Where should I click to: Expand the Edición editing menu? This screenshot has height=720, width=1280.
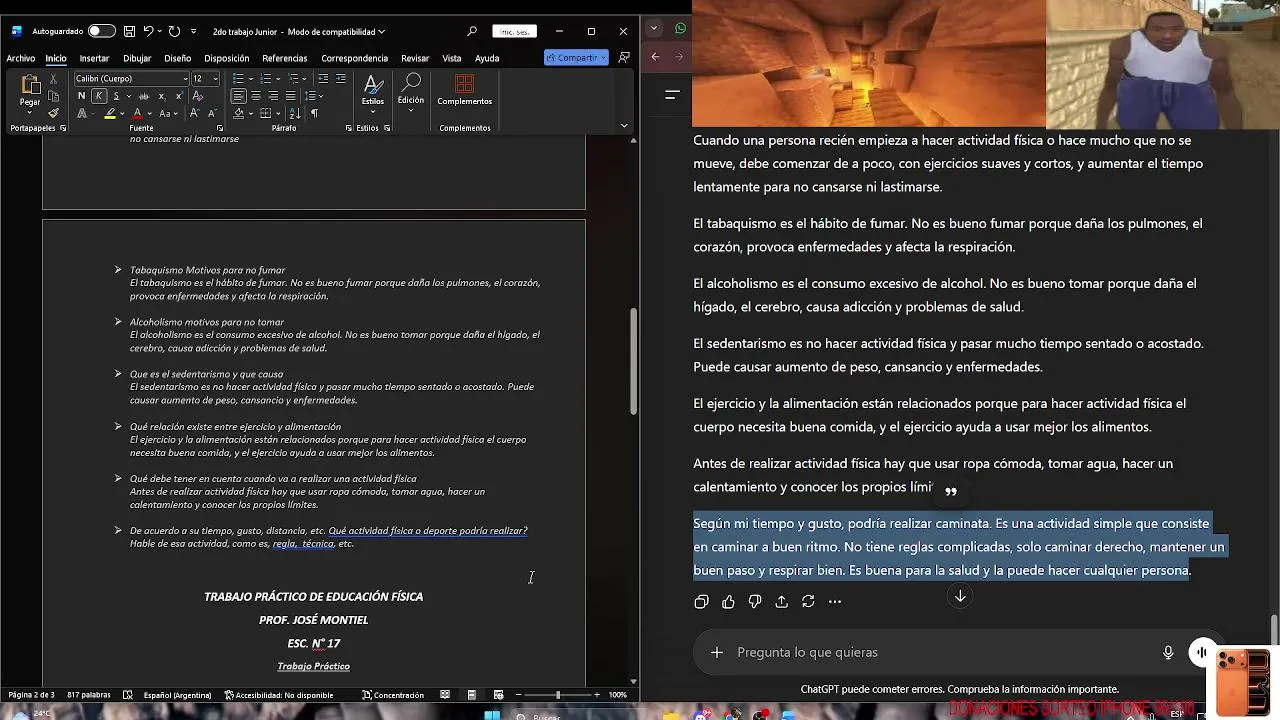pyautogui.click(x=411, y=92)
